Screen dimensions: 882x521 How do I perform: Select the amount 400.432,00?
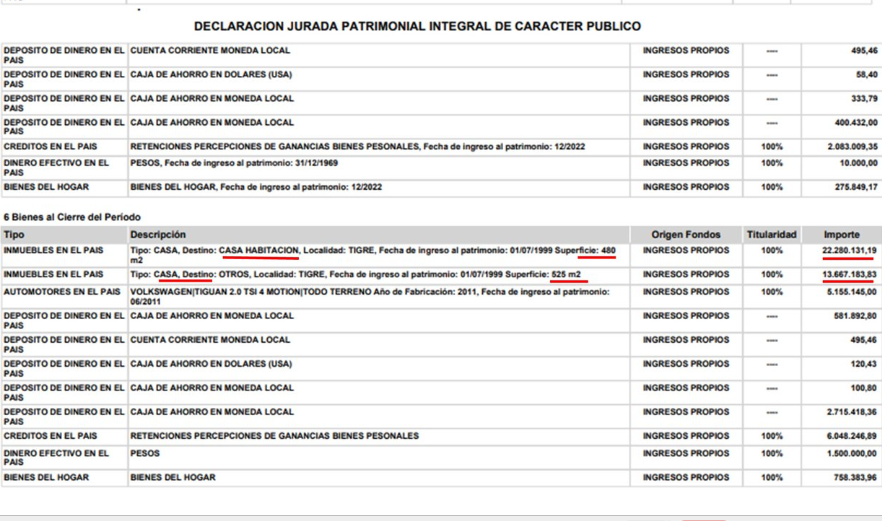856,123
